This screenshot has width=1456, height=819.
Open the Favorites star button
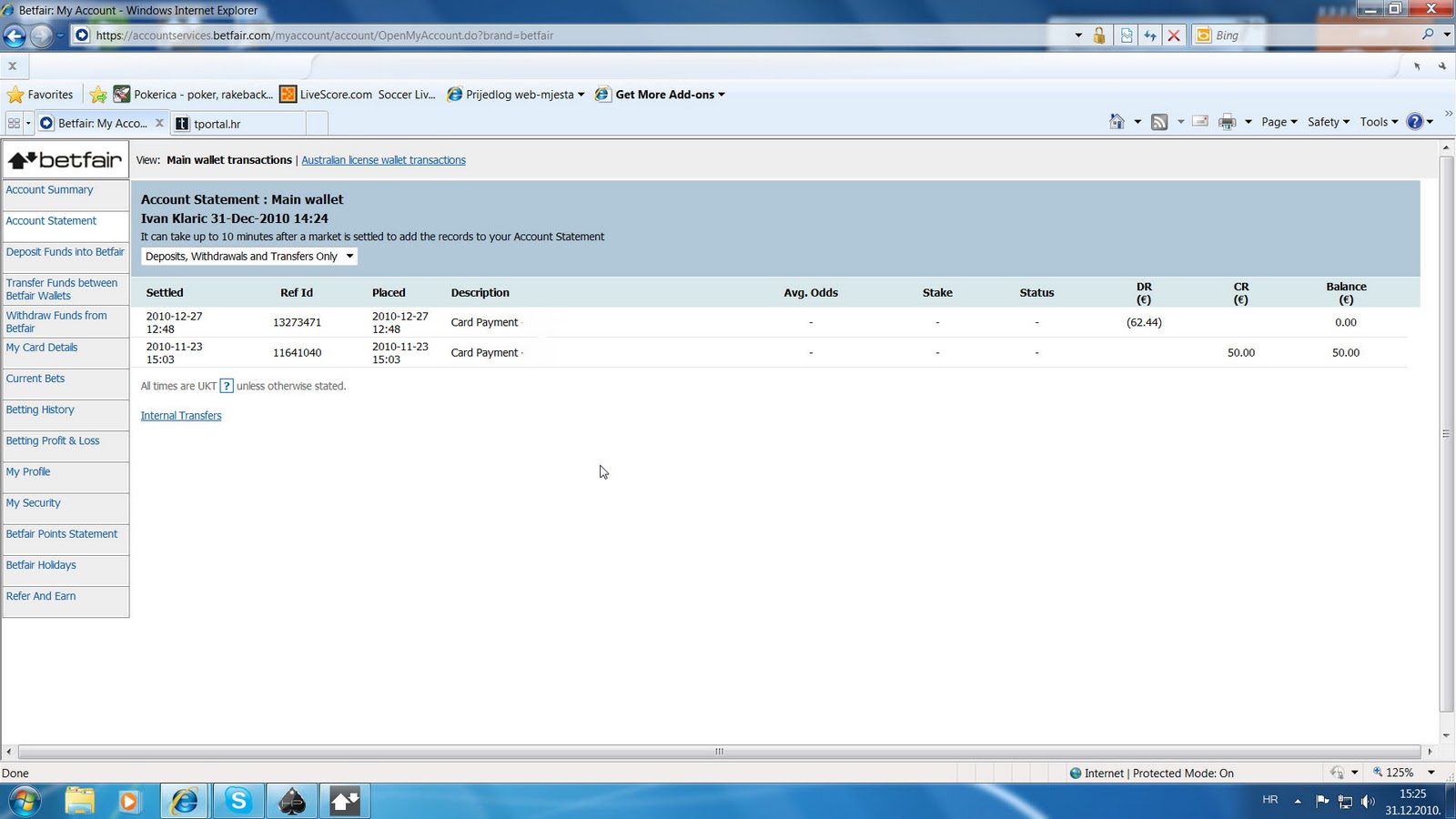tap(40, 95)
